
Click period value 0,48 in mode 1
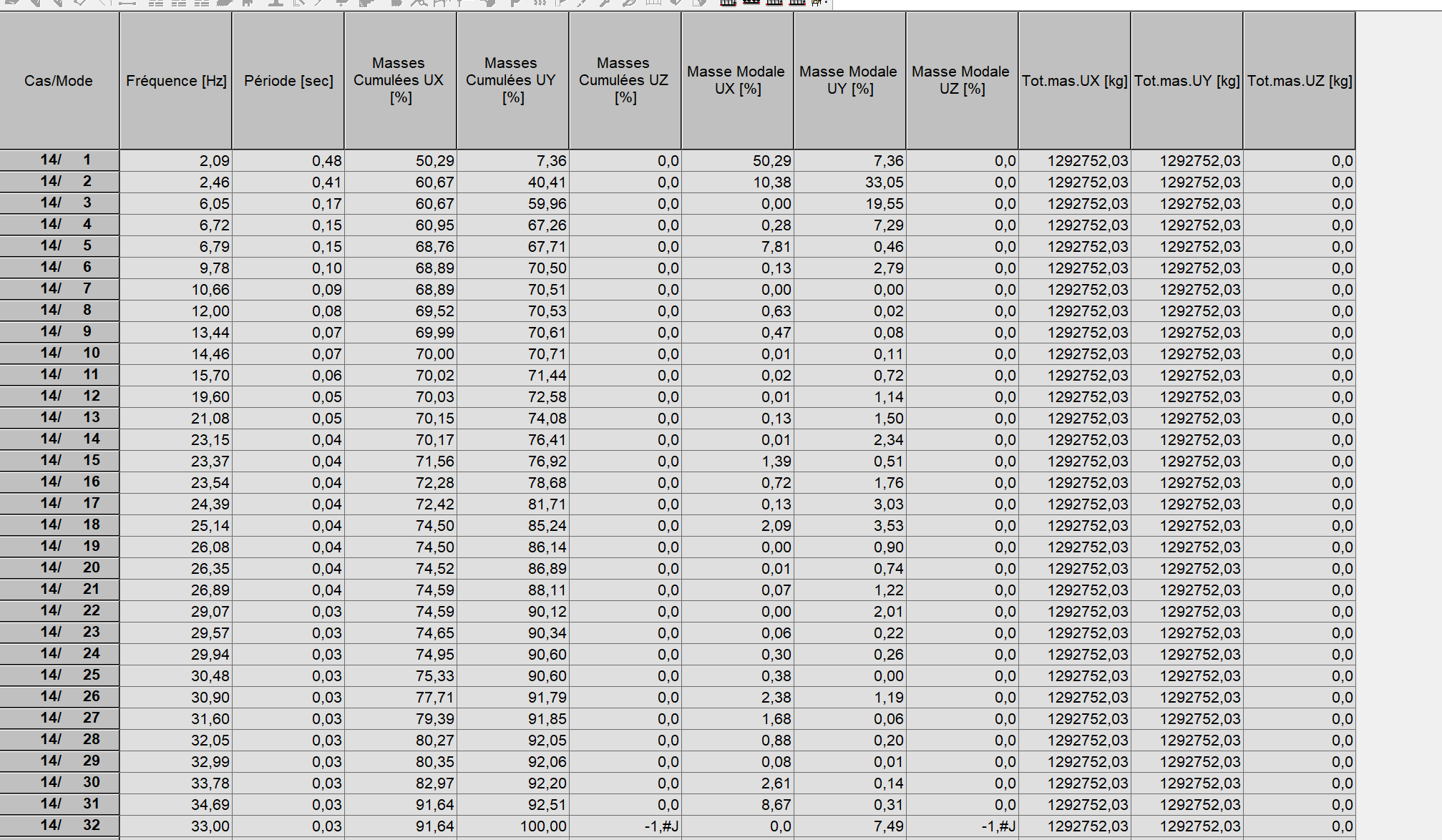[x=288, y=161]
